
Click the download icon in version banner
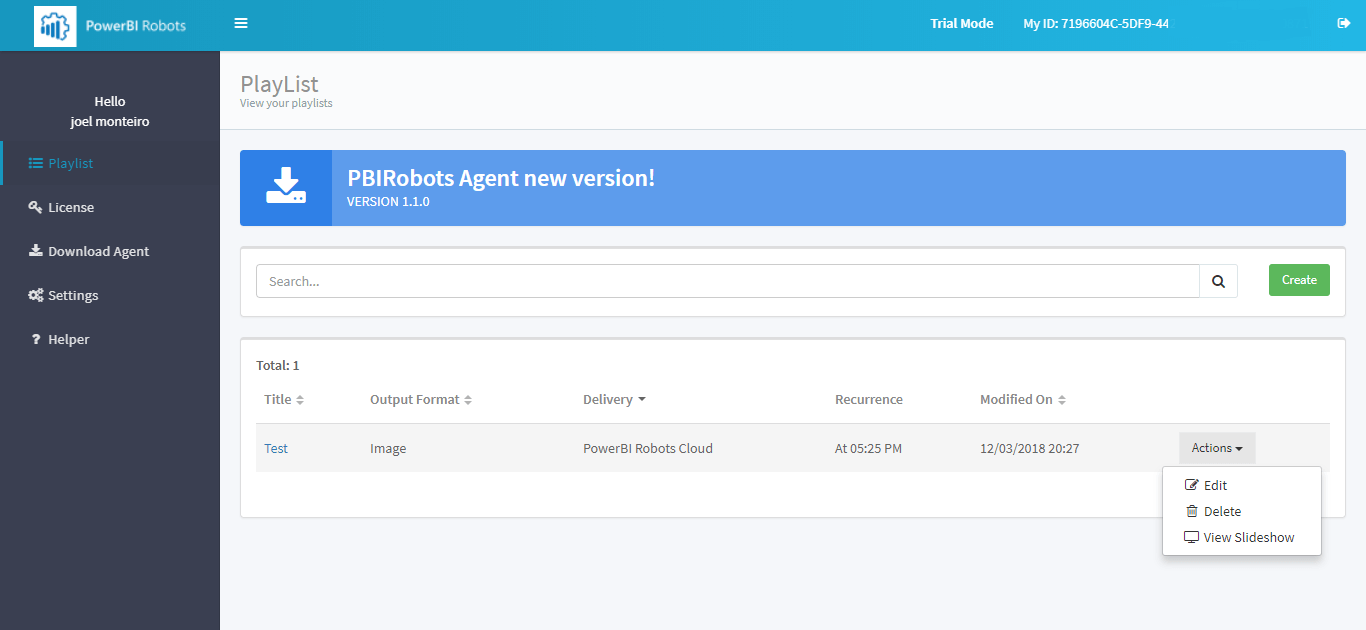point(286,188)
